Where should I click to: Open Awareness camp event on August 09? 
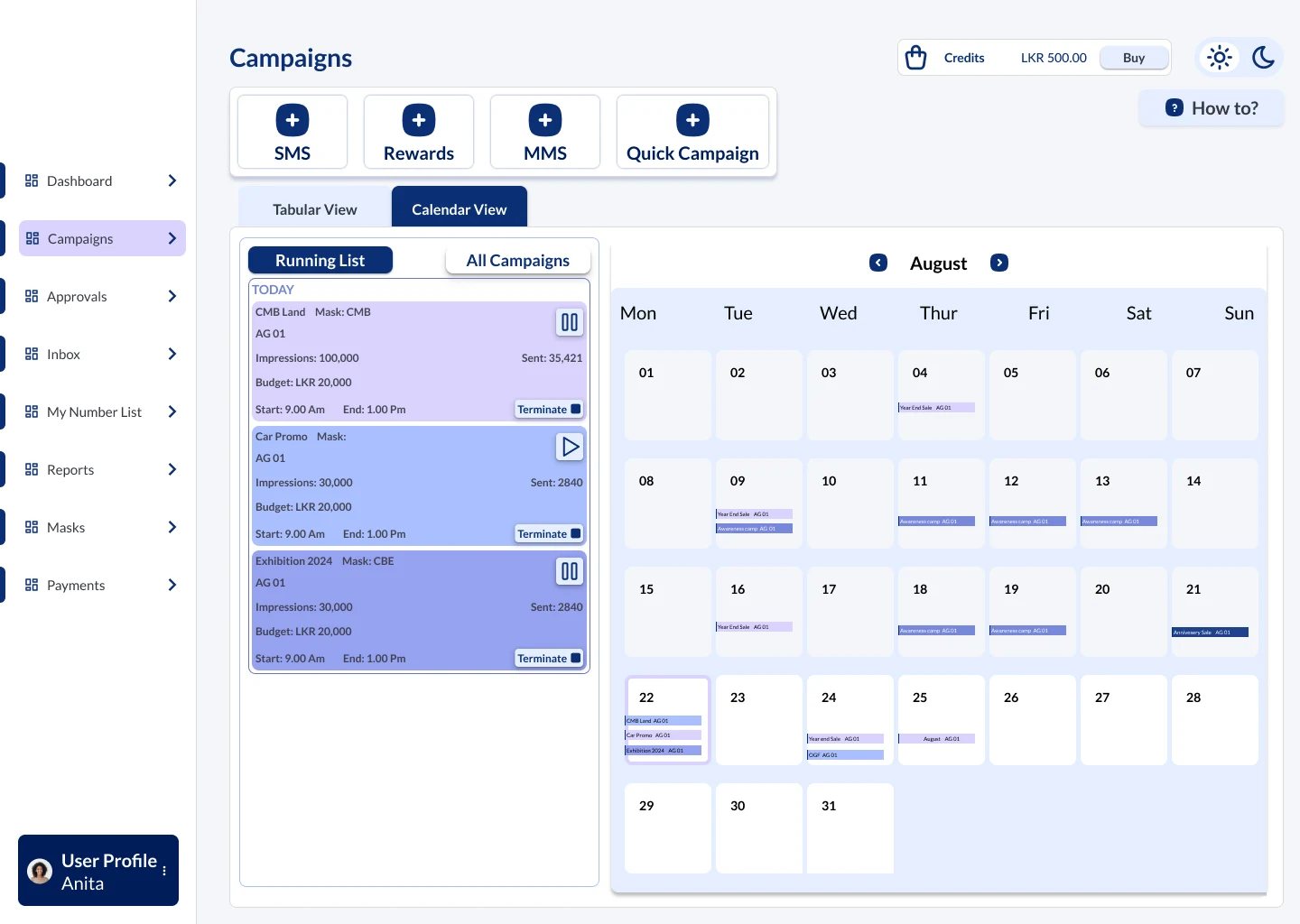click(754, 529)
